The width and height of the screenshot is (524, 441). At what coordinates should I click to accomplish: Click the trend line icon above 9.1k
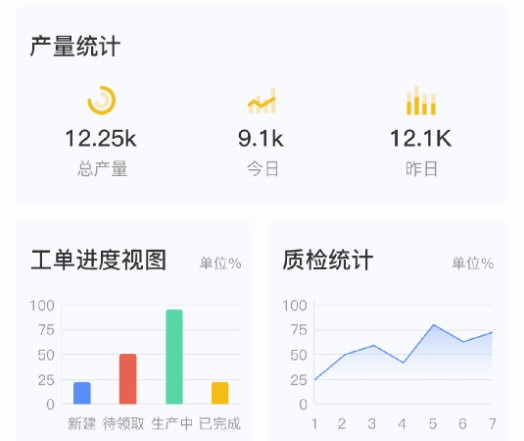(x=262, y=101)
